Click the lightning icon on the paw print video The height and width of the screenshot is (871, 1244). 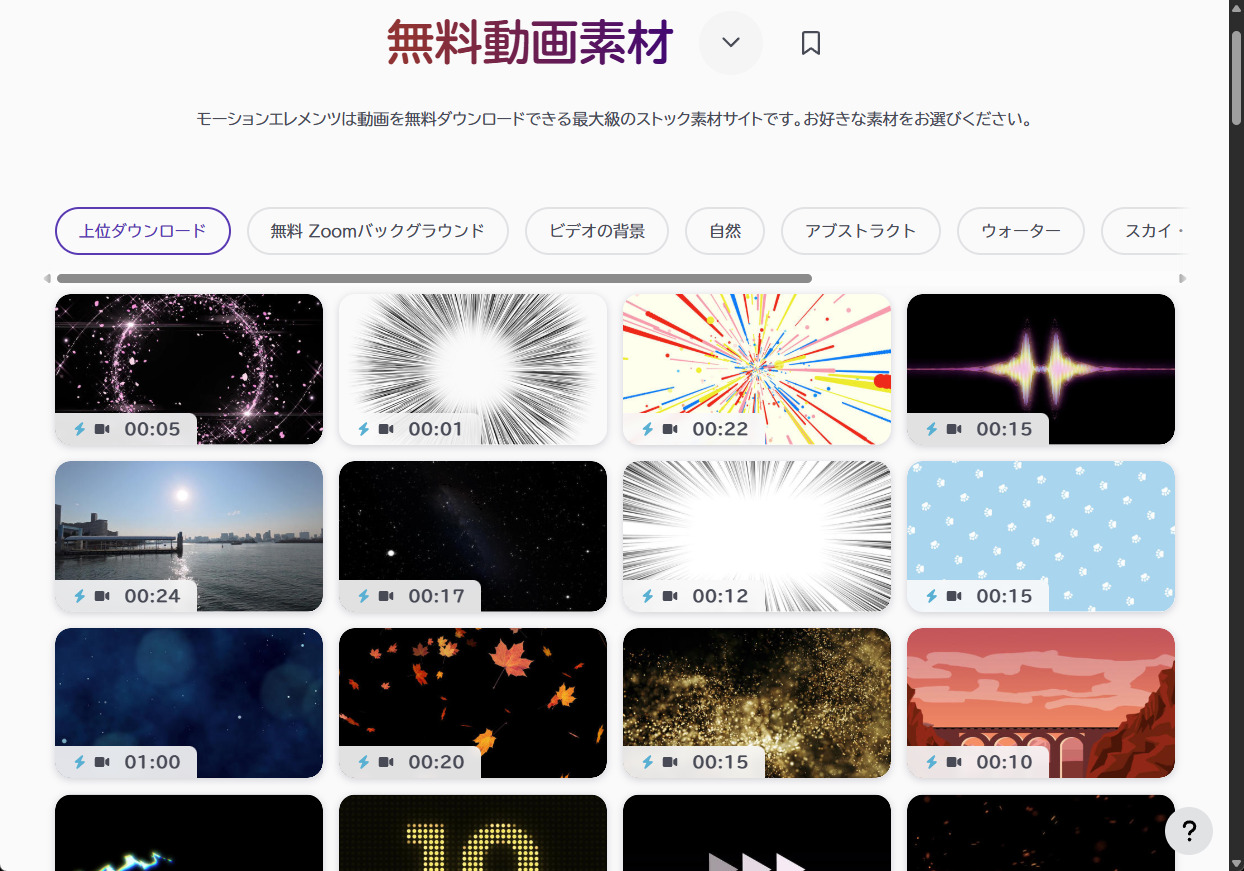(930, 596)
